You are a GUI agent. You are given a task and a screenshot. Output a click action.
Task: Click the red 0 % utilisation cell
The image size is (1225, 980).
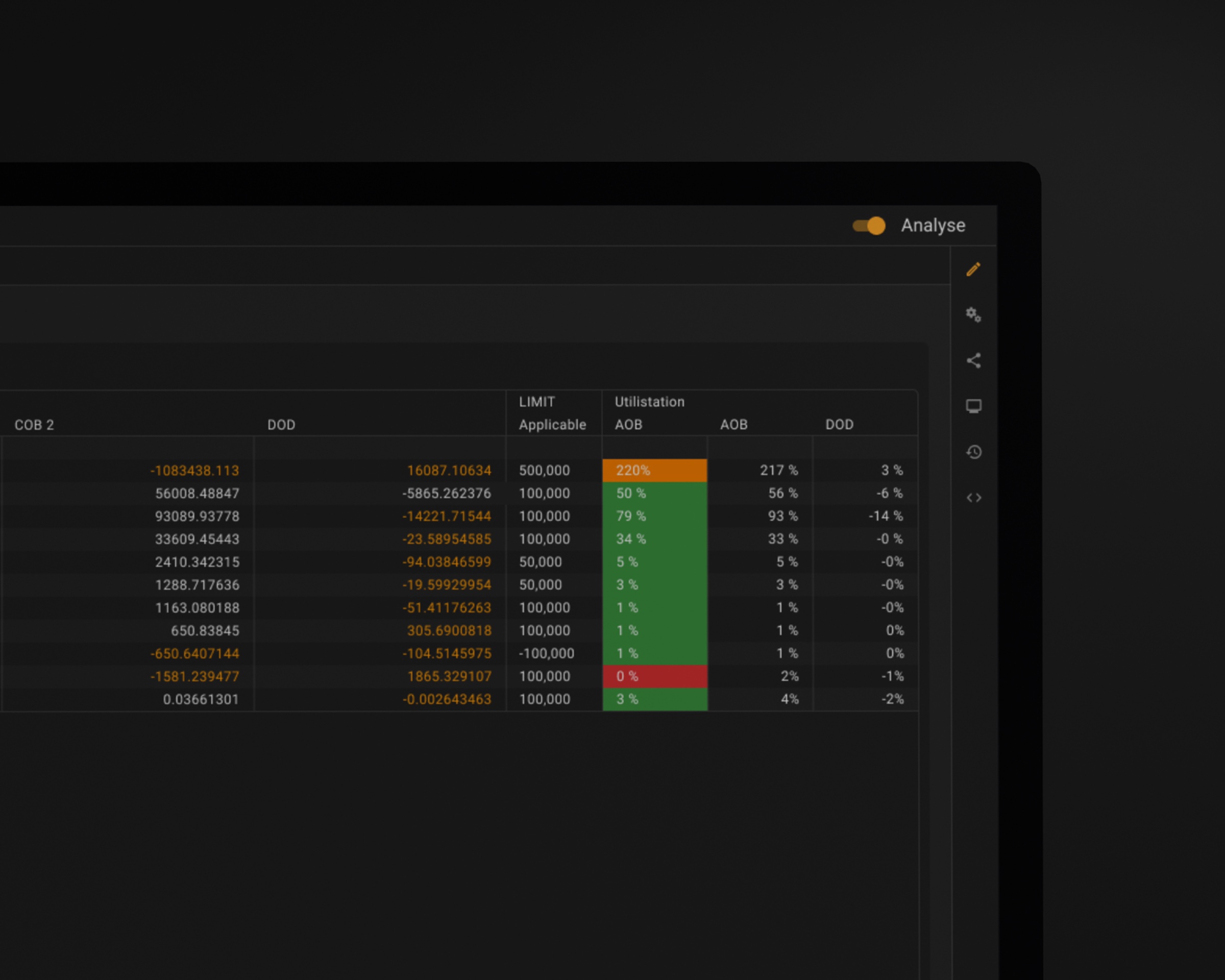[654, 676]
